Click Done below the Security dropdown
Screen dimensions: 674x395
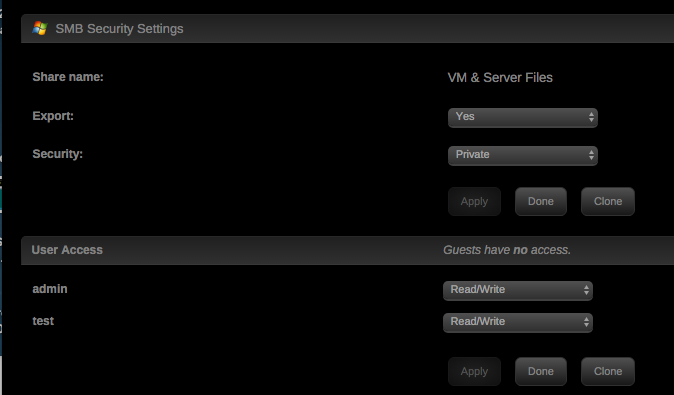point(541,201)
